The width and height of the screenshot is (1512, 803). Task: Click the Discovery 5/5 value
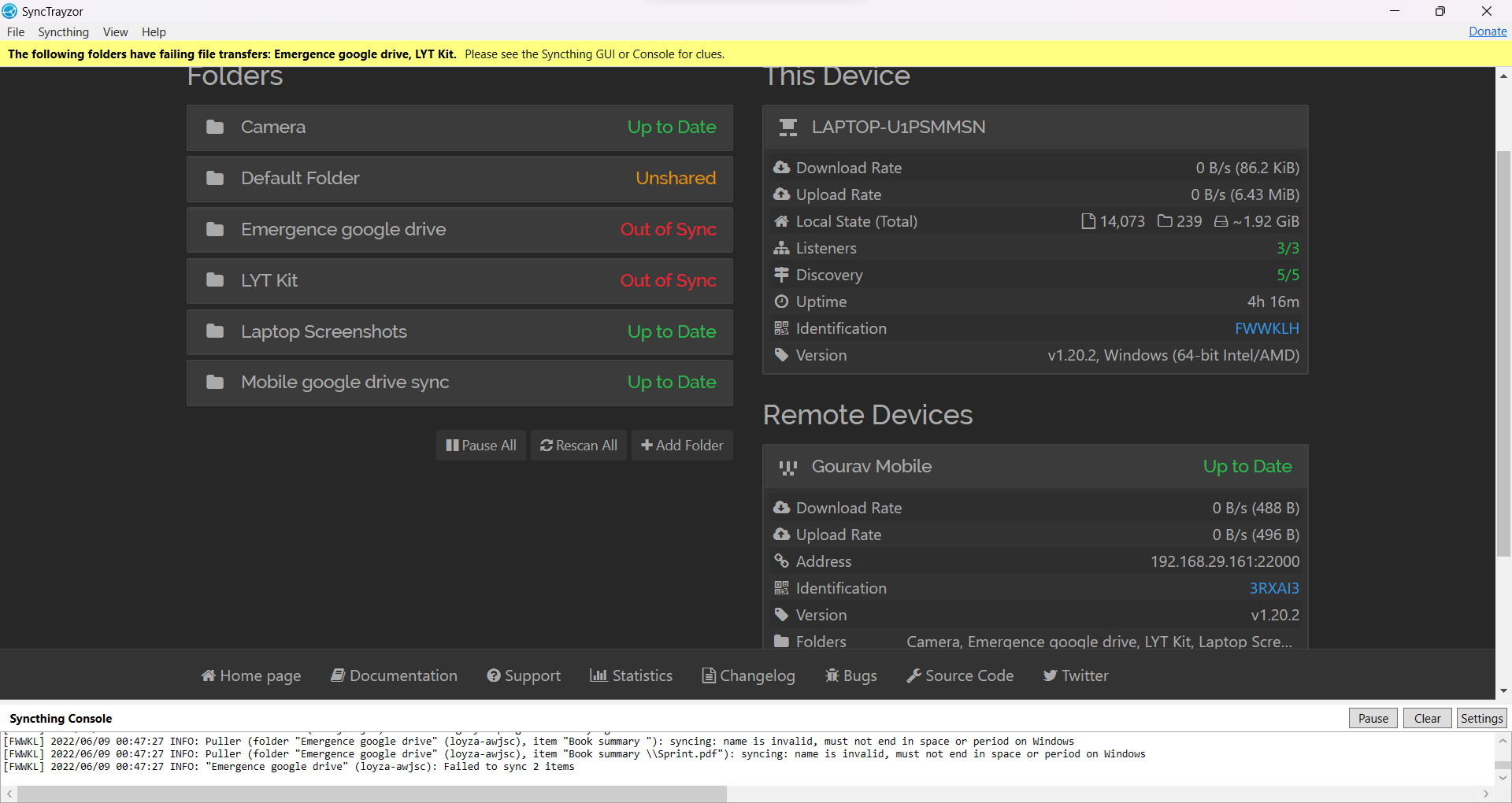pos(1288,275)
